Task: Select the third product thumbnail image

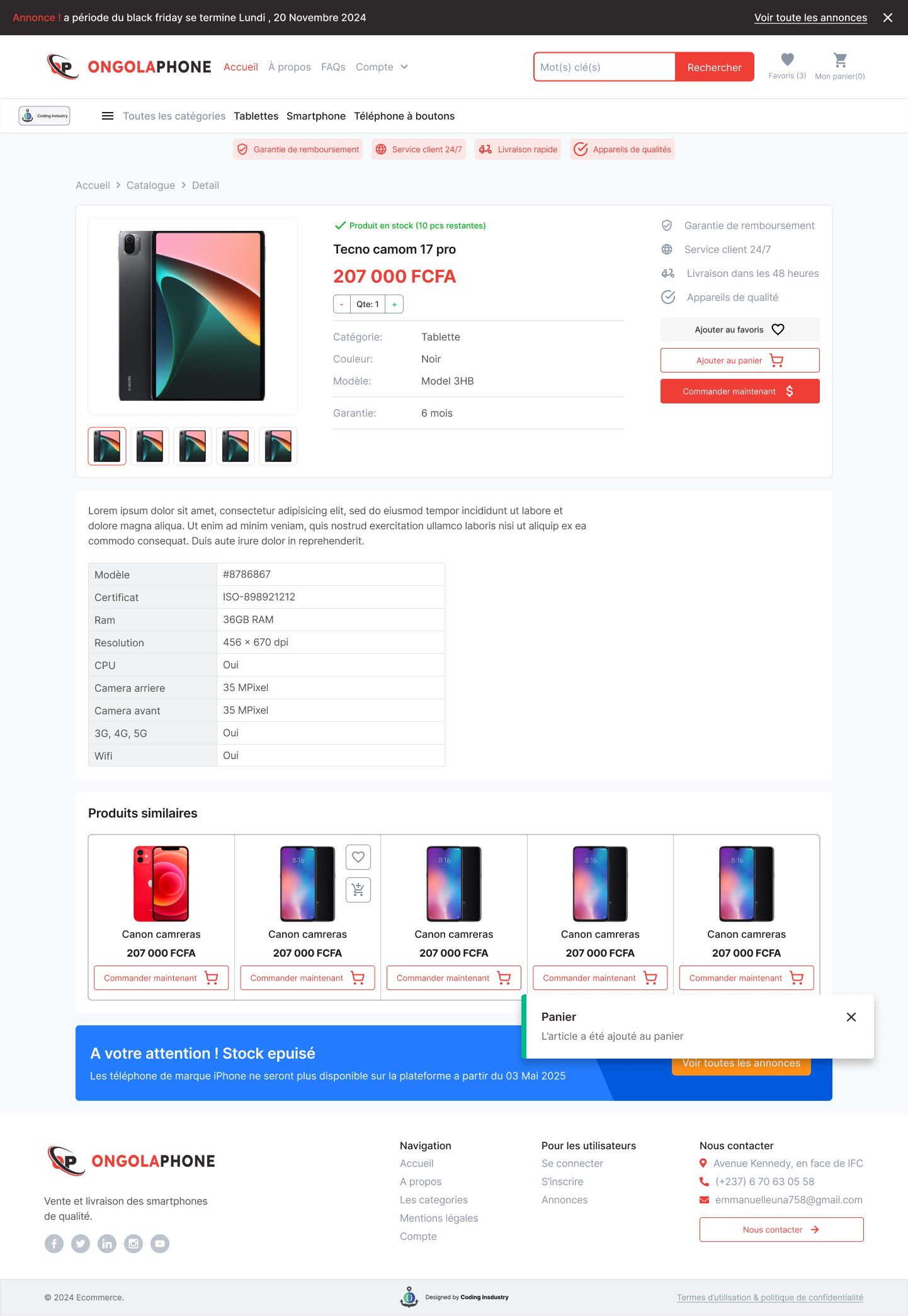Action: point(193,446)
